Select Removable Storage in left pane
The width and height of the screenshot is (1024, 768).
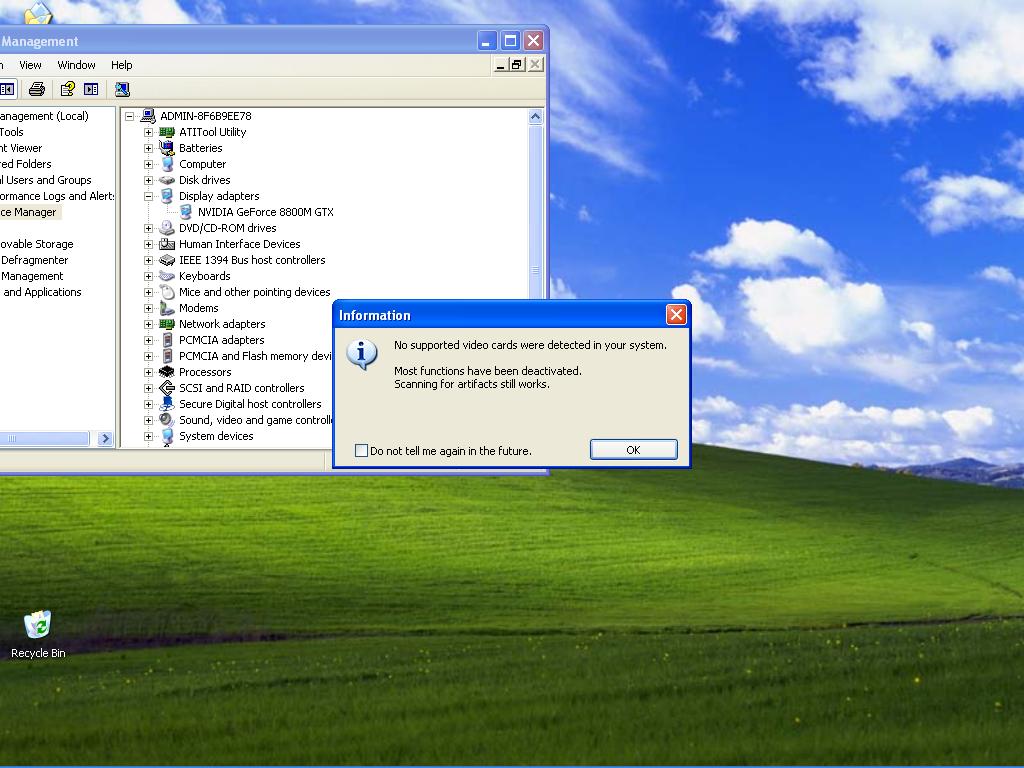tap(37, 244)
